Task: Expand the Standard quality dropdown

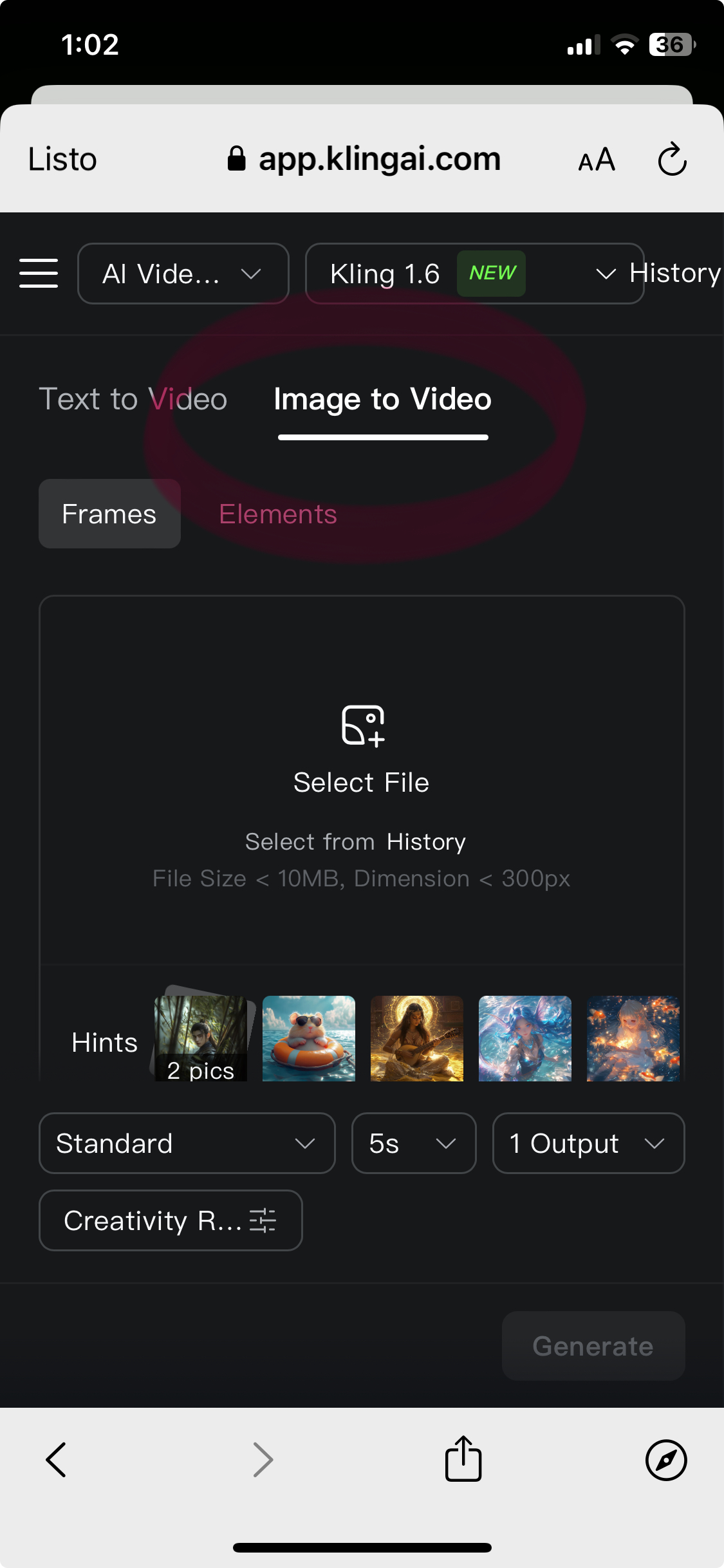Action: [187, 1143]
